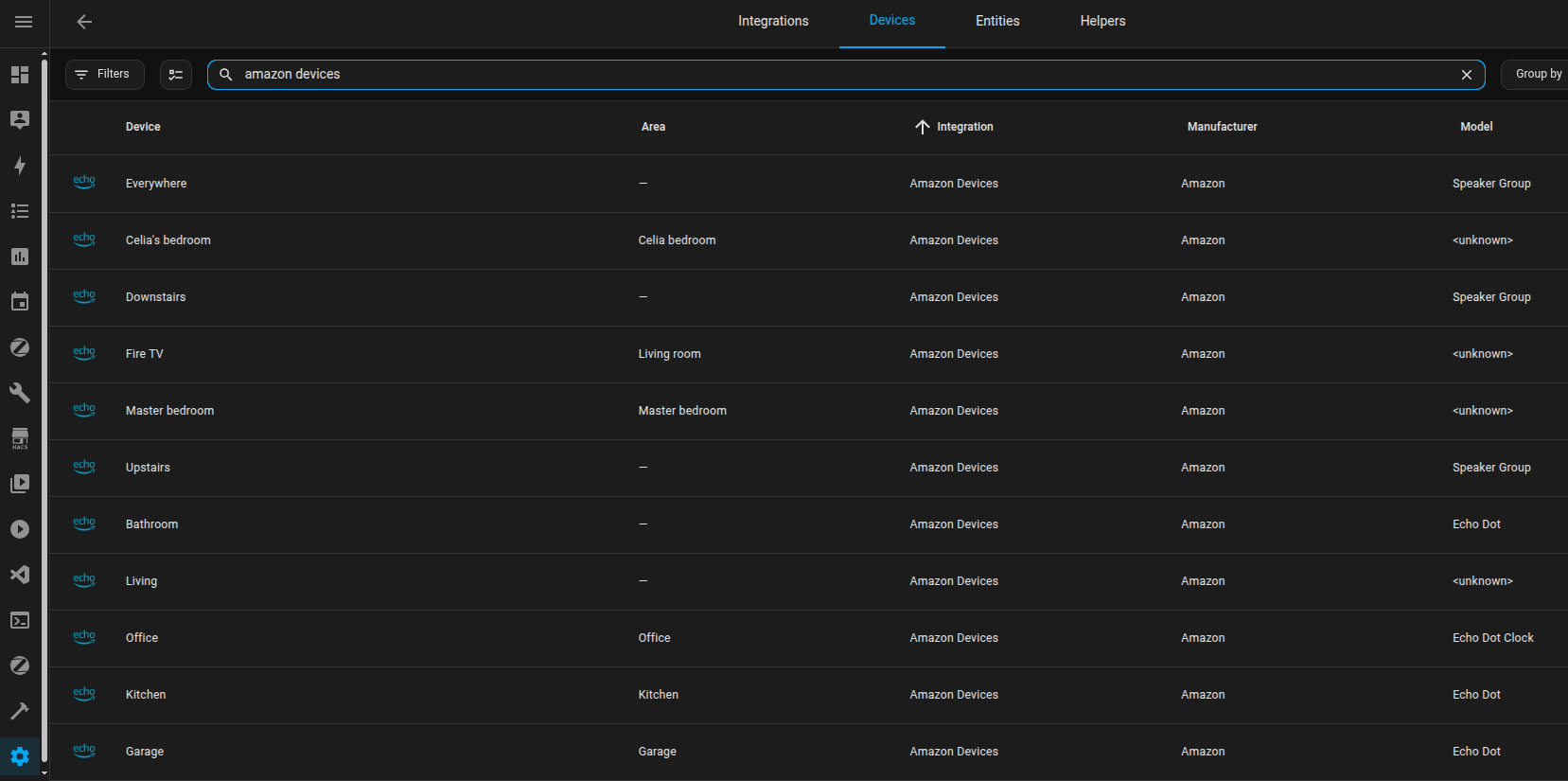Click the amazon devices search field
This screenshot has height=781, width=1568.
pyautogui.click(x=847, y=75)
